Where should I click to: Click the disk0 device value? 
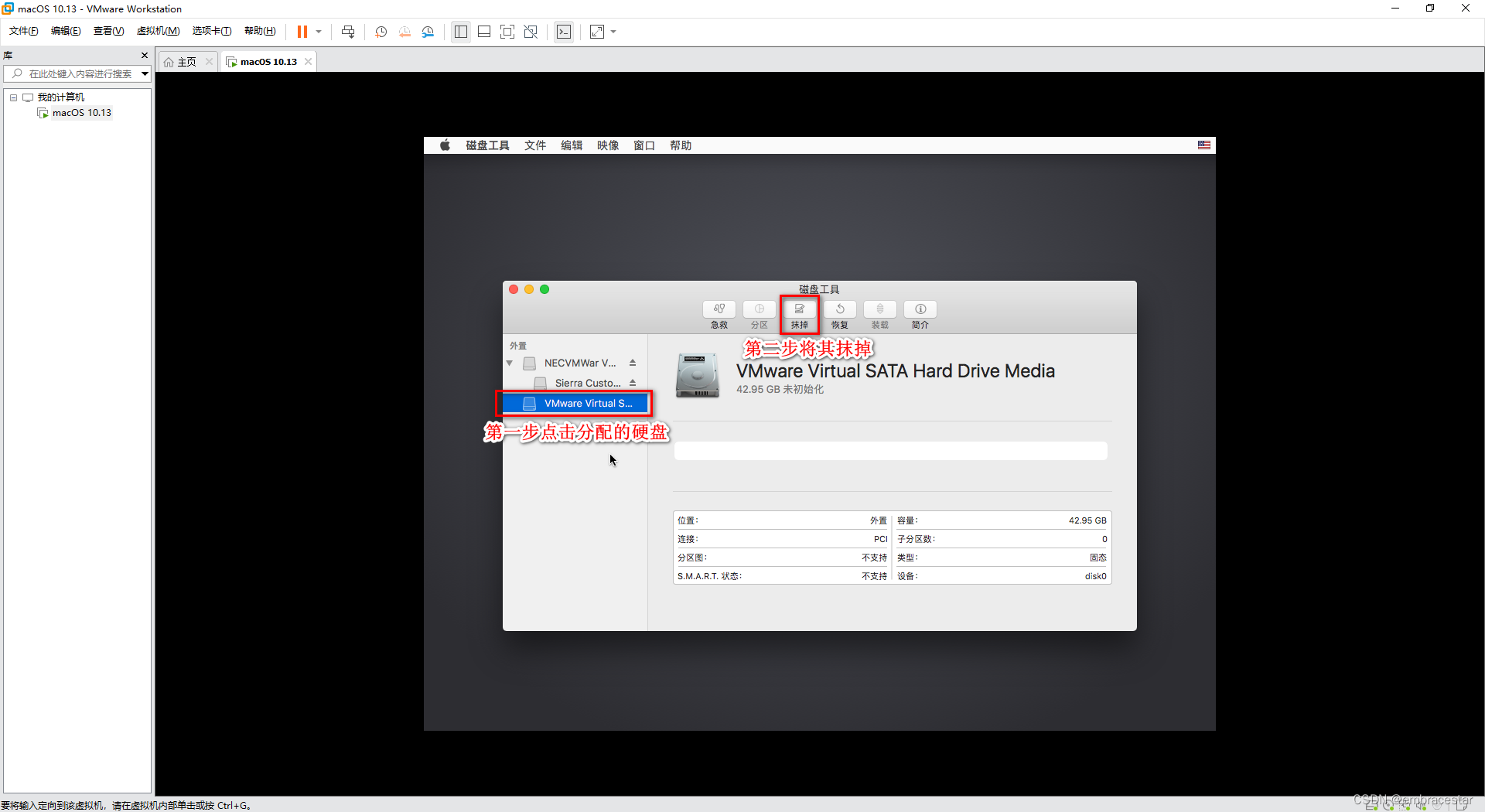[x=1095, y=576]
